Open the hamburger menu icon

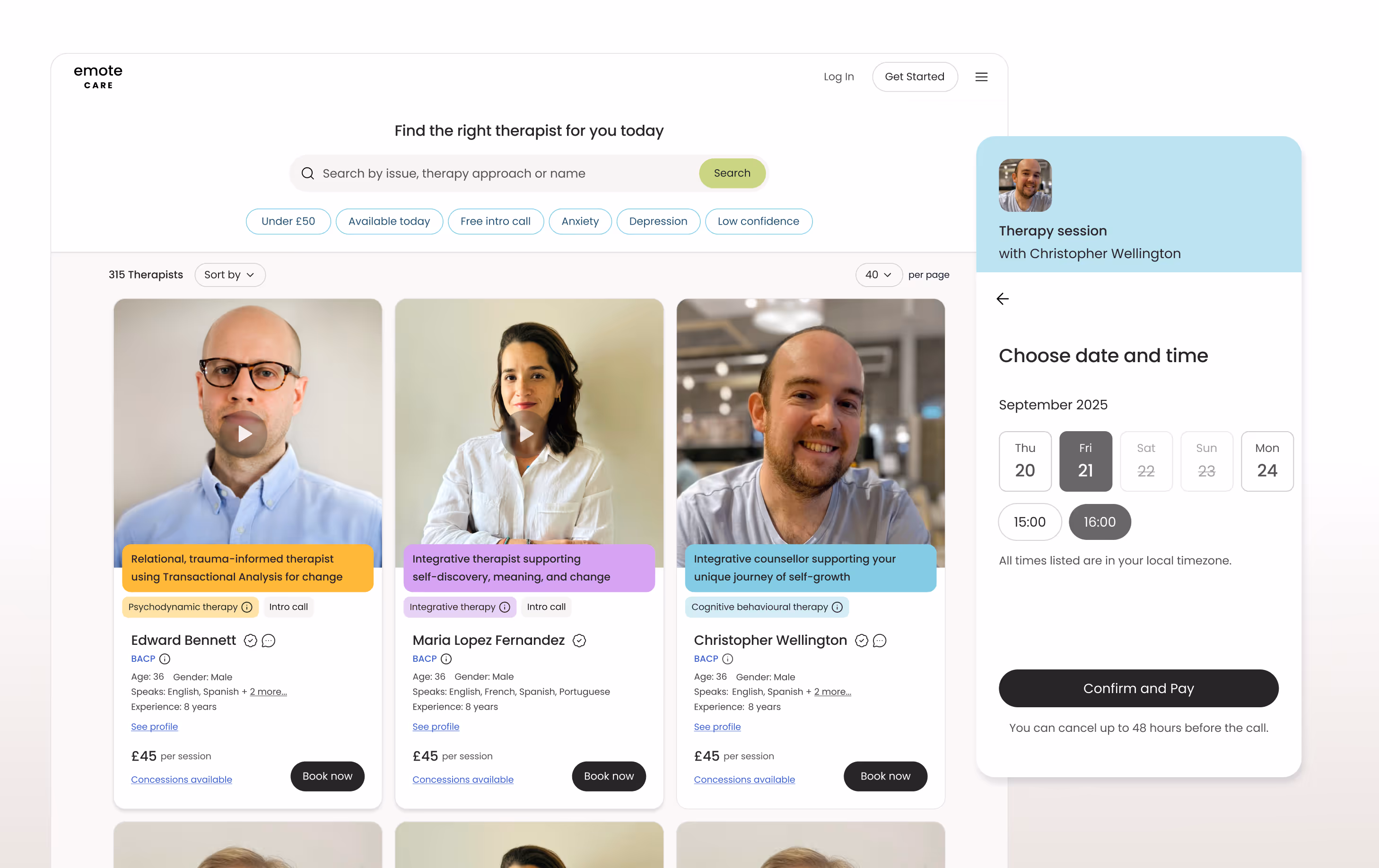click(x=981, y=77)
